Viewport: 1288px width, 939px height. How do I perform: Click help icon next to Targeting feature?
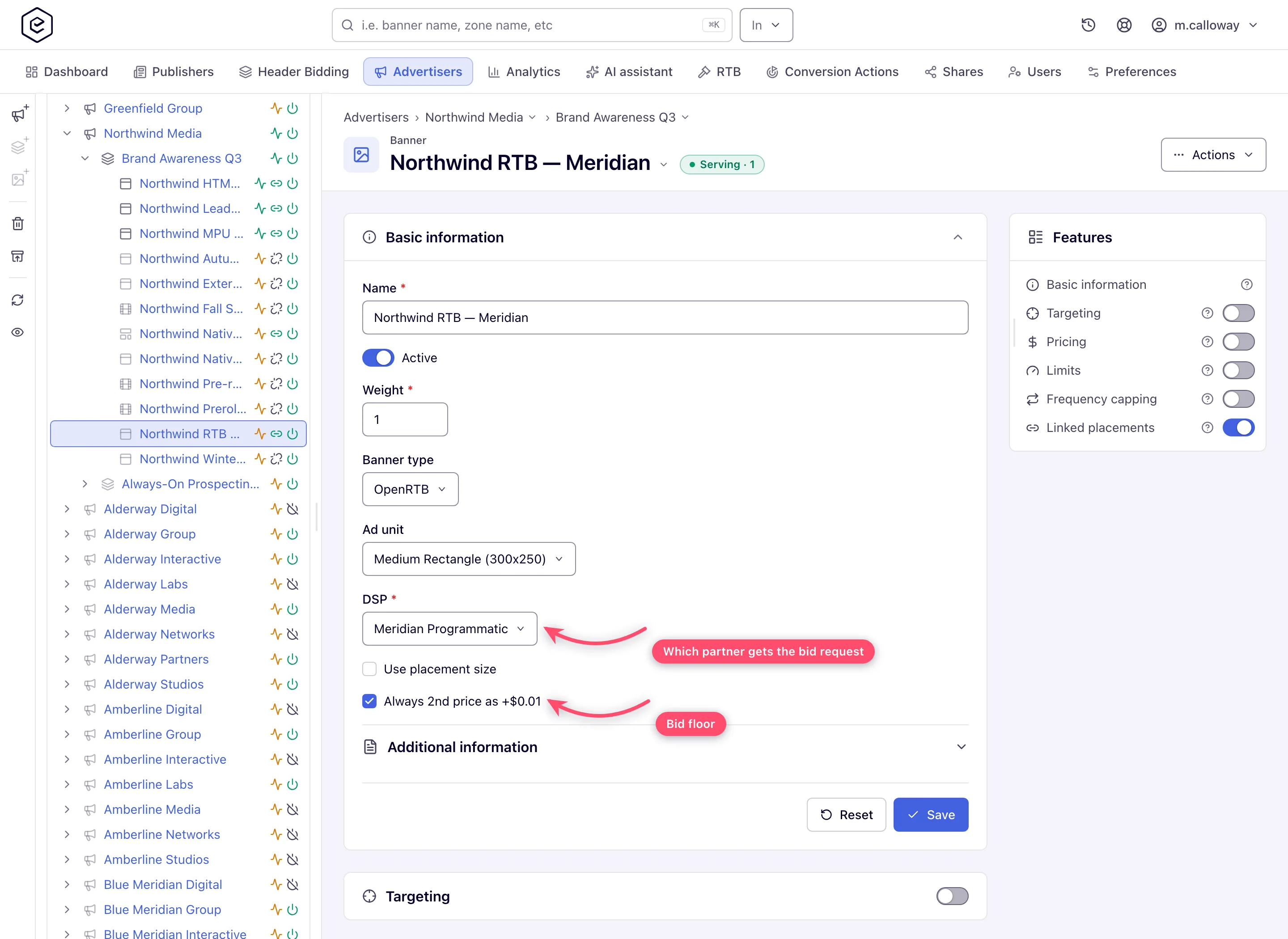tap(1207, 313)
